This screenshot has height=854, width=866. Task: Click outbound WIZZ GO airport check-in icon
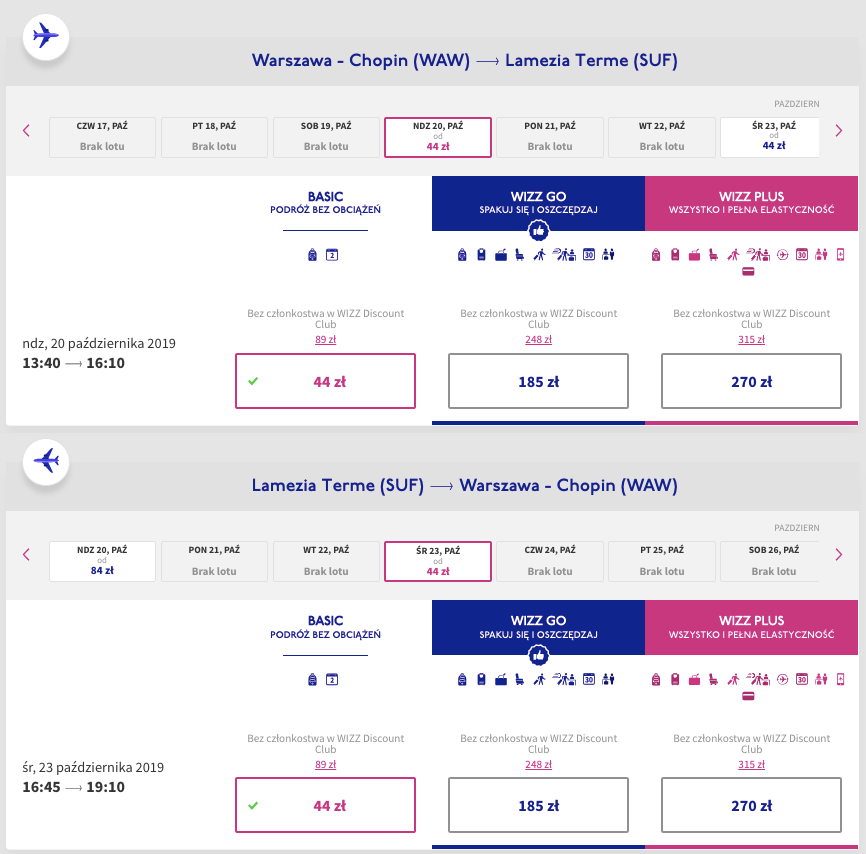pos(564,255)
